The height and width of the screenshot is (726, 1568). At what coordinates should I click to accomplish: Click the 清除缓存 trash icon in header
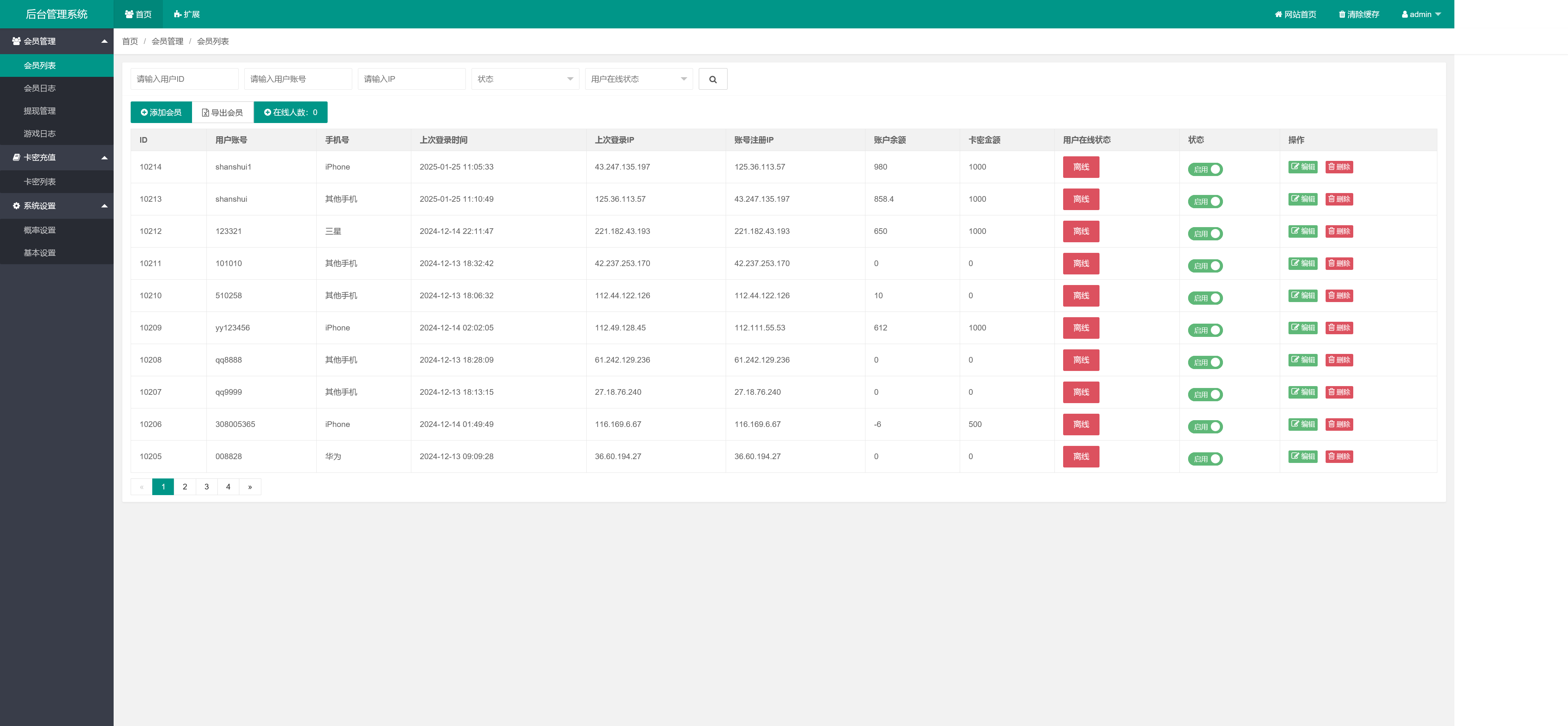[x=1342, y=15]
